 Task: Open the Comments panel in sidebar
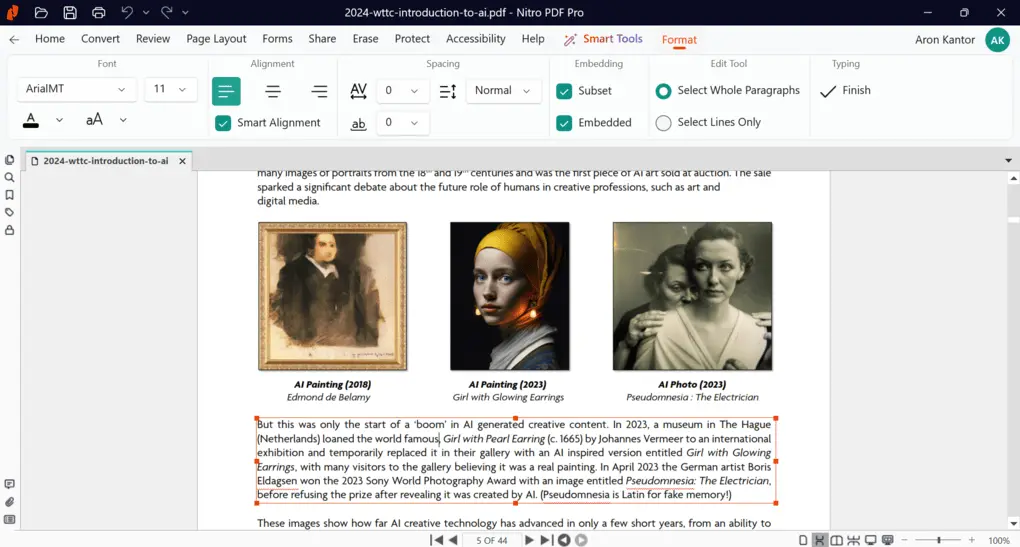[10, 485]
